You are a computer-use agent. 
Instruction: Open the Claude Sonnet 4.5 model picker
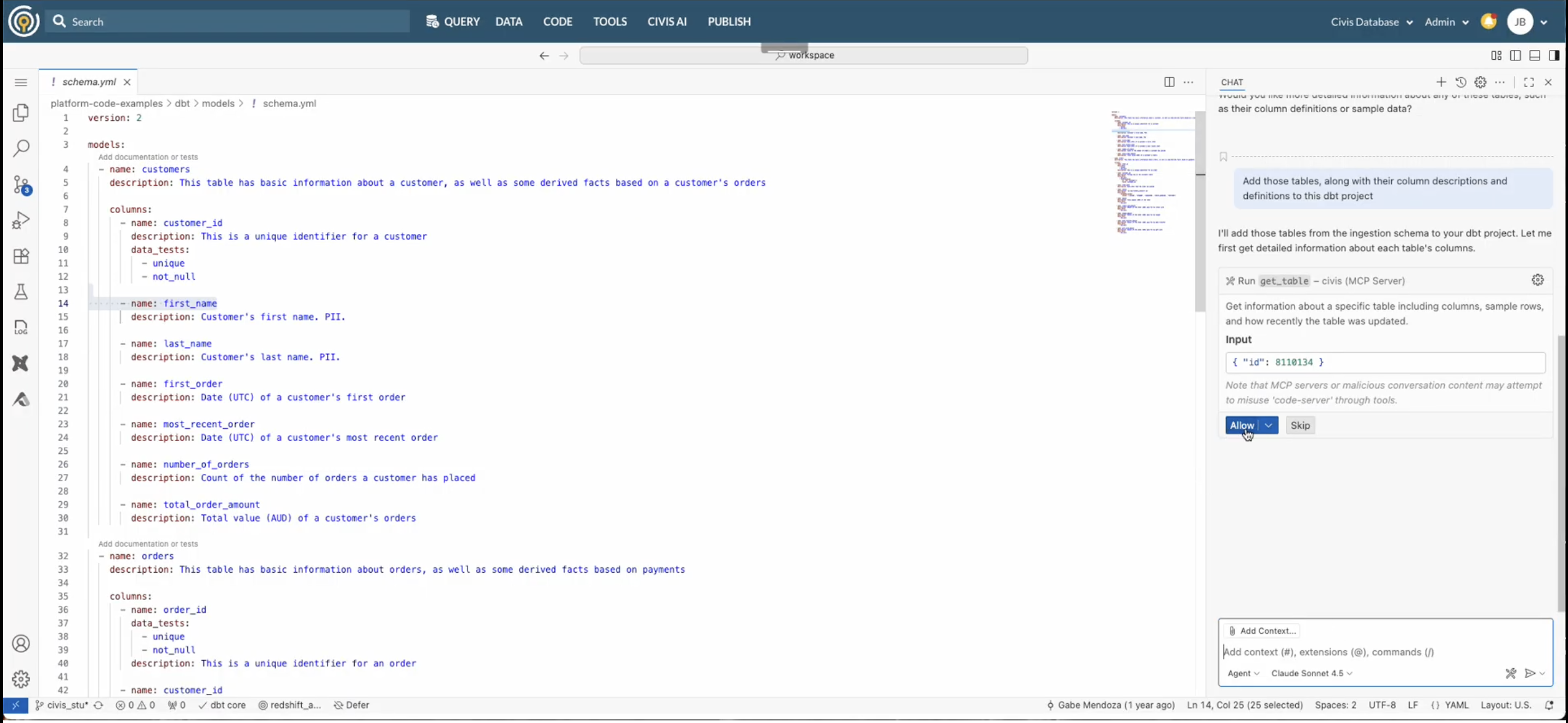pos(1311,673)
